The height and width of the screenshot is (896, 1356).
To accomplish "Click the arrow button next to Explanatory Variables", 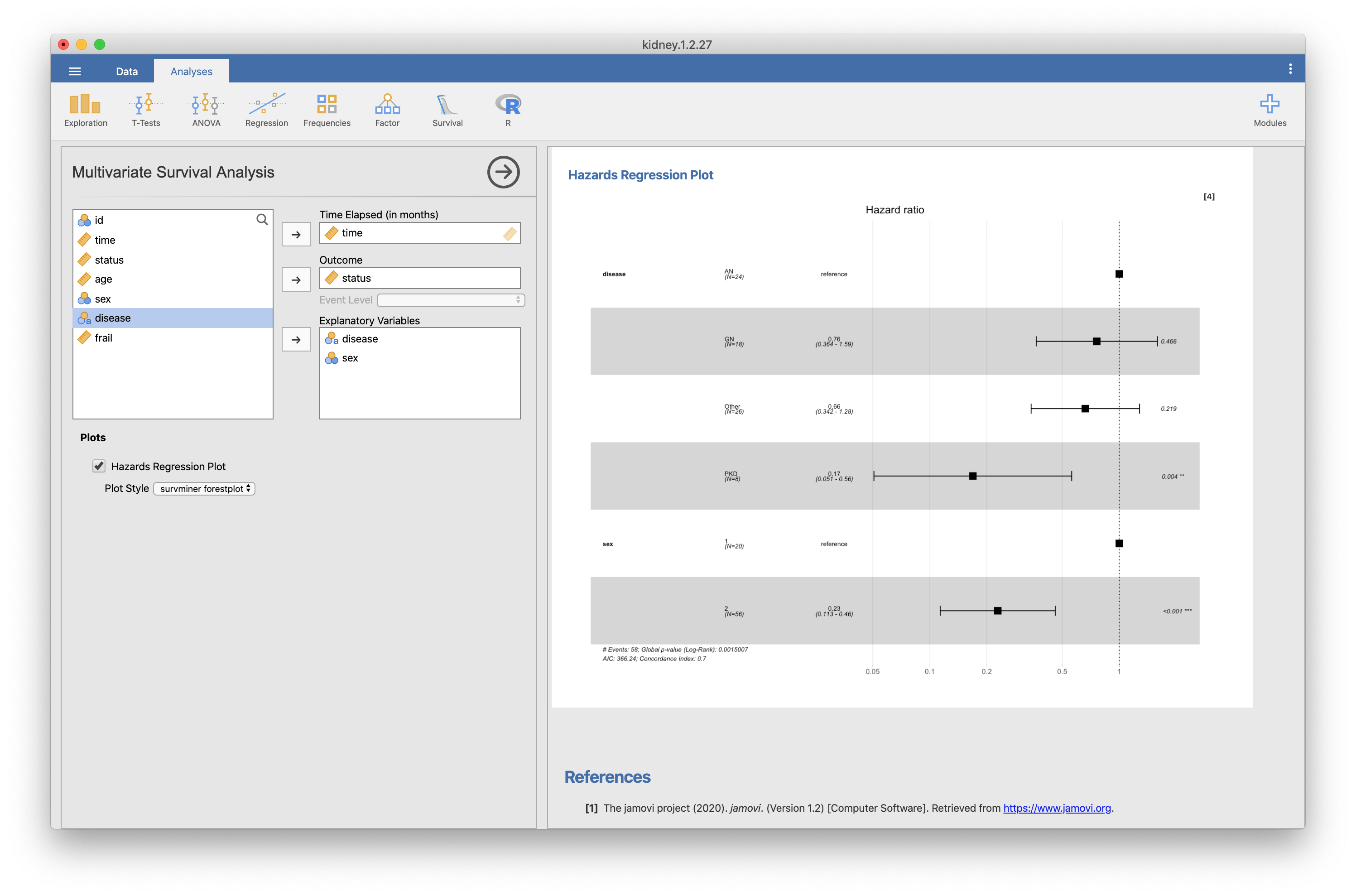I will (296, 339).
